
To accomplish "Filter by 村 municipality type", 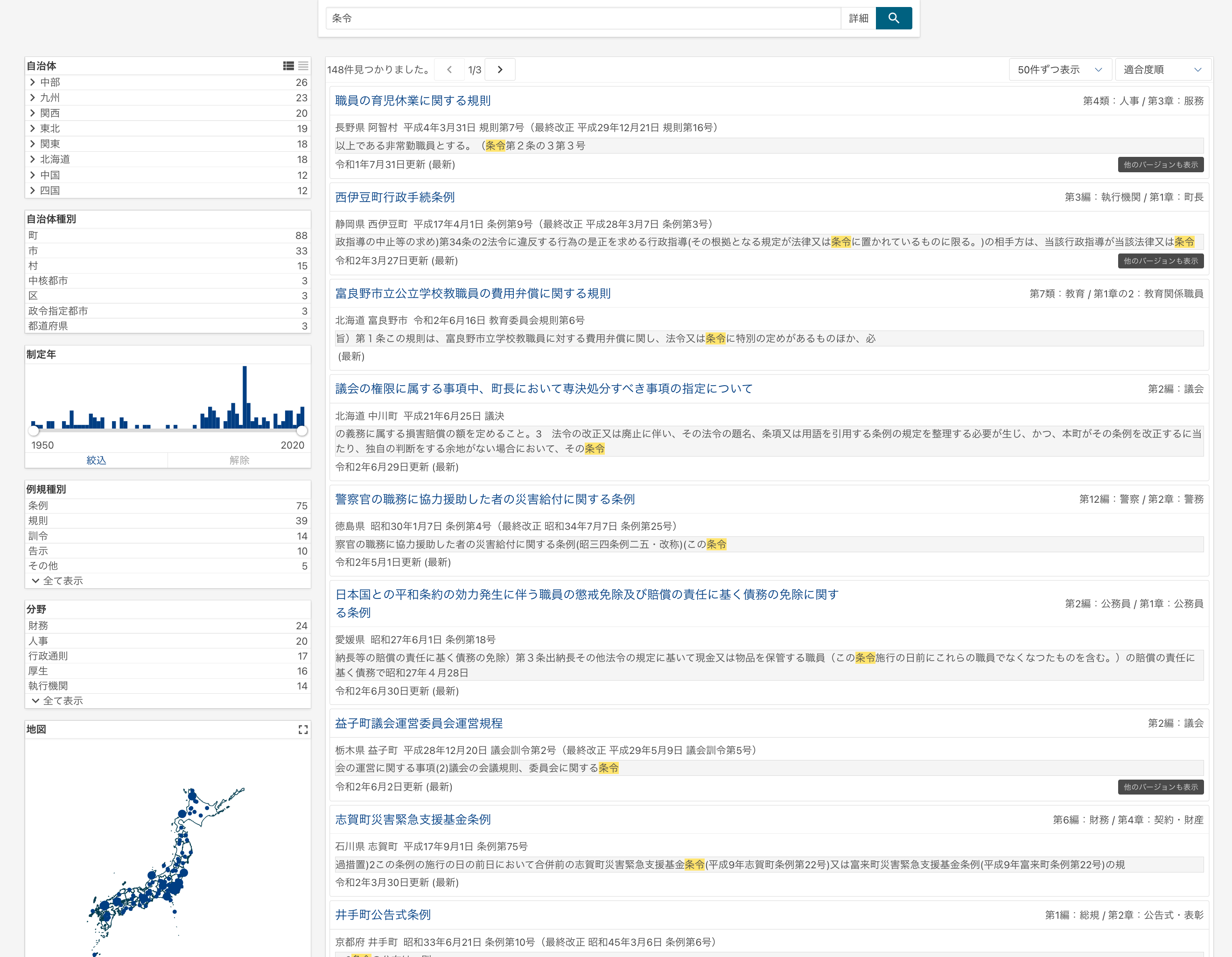I will 168,266.
